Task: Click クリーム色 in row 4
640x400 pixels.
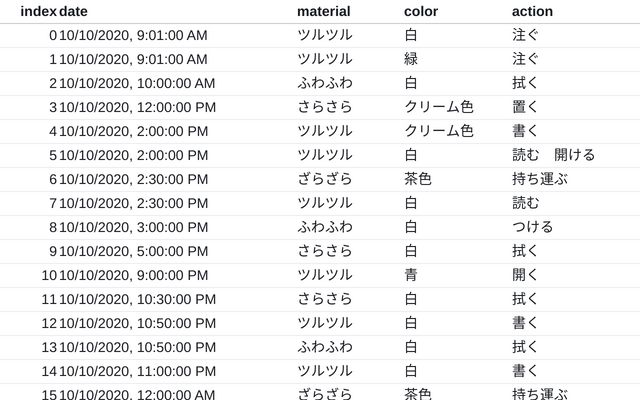Action: [x=438, y=131]
